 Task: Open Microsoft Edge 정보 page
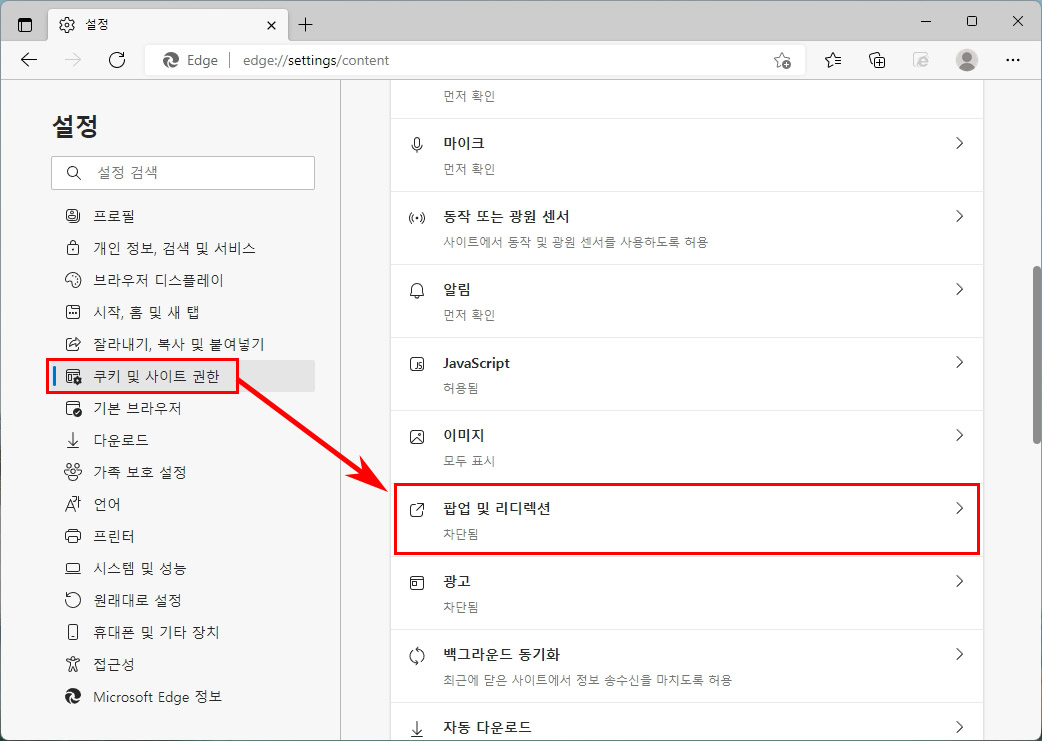[182, 696]
